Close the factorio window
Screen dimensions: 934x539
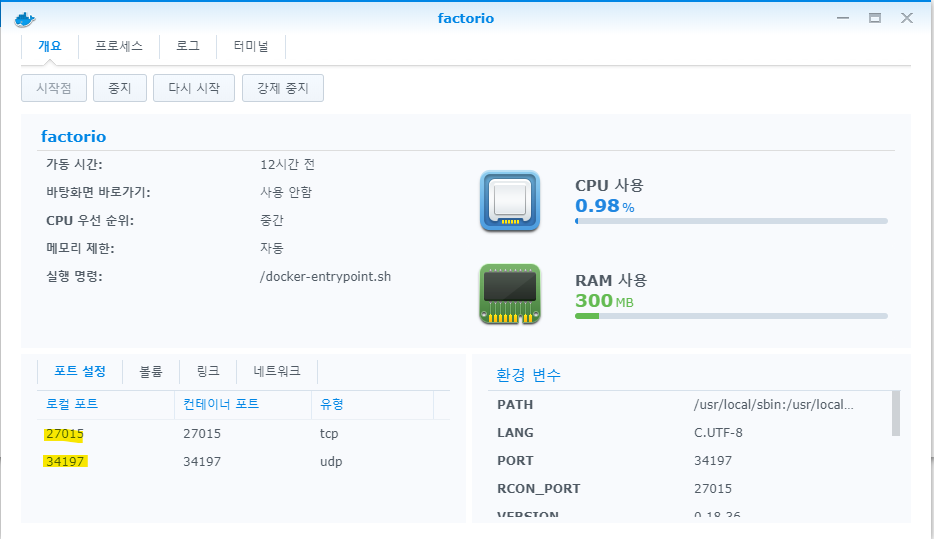(x=907, y=18)
